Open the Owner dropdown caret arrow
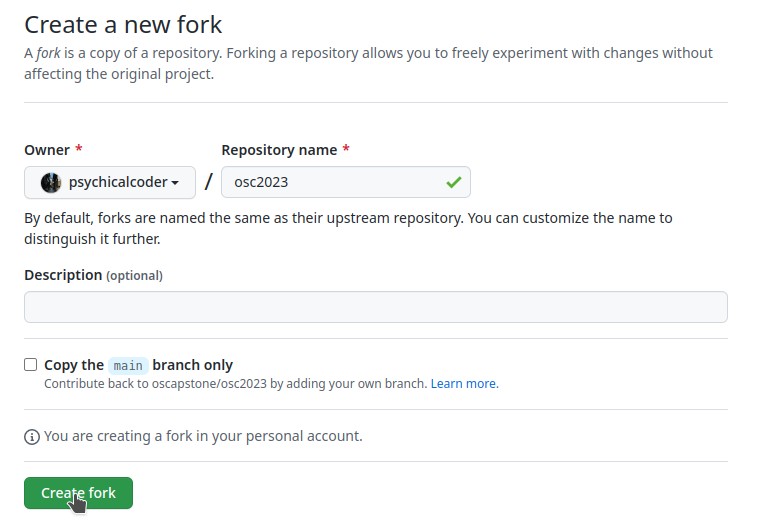 pos(176,183)
